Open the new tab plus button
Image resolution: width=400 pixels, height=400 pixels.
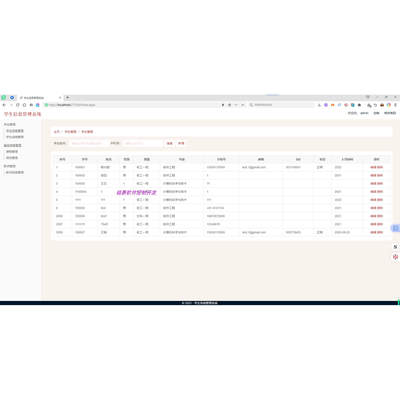click(x=67, y=97)
